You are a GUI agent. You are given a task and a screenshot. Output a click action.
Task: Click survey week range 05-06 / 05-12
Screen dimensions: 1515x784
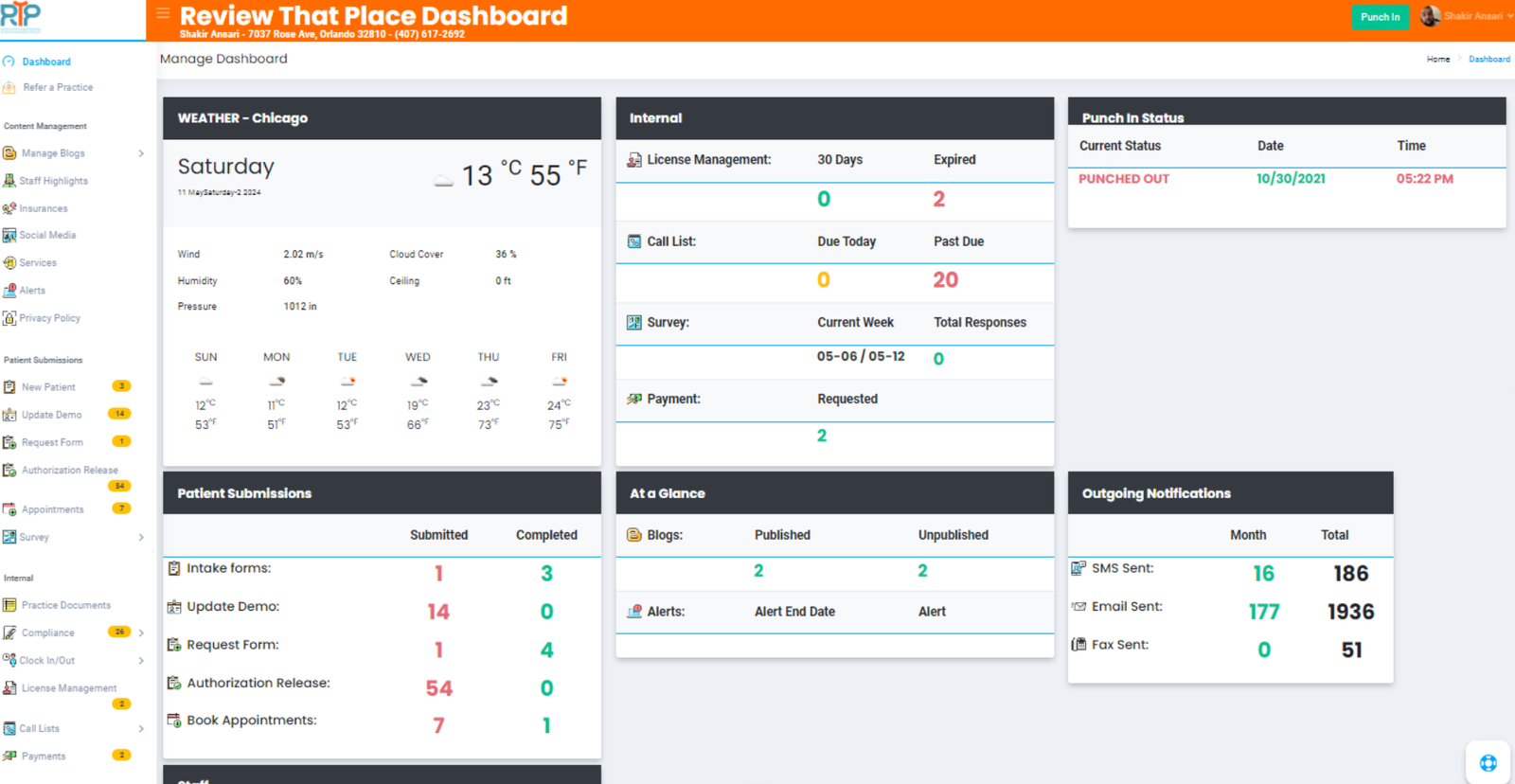click(x=861, y=357)
